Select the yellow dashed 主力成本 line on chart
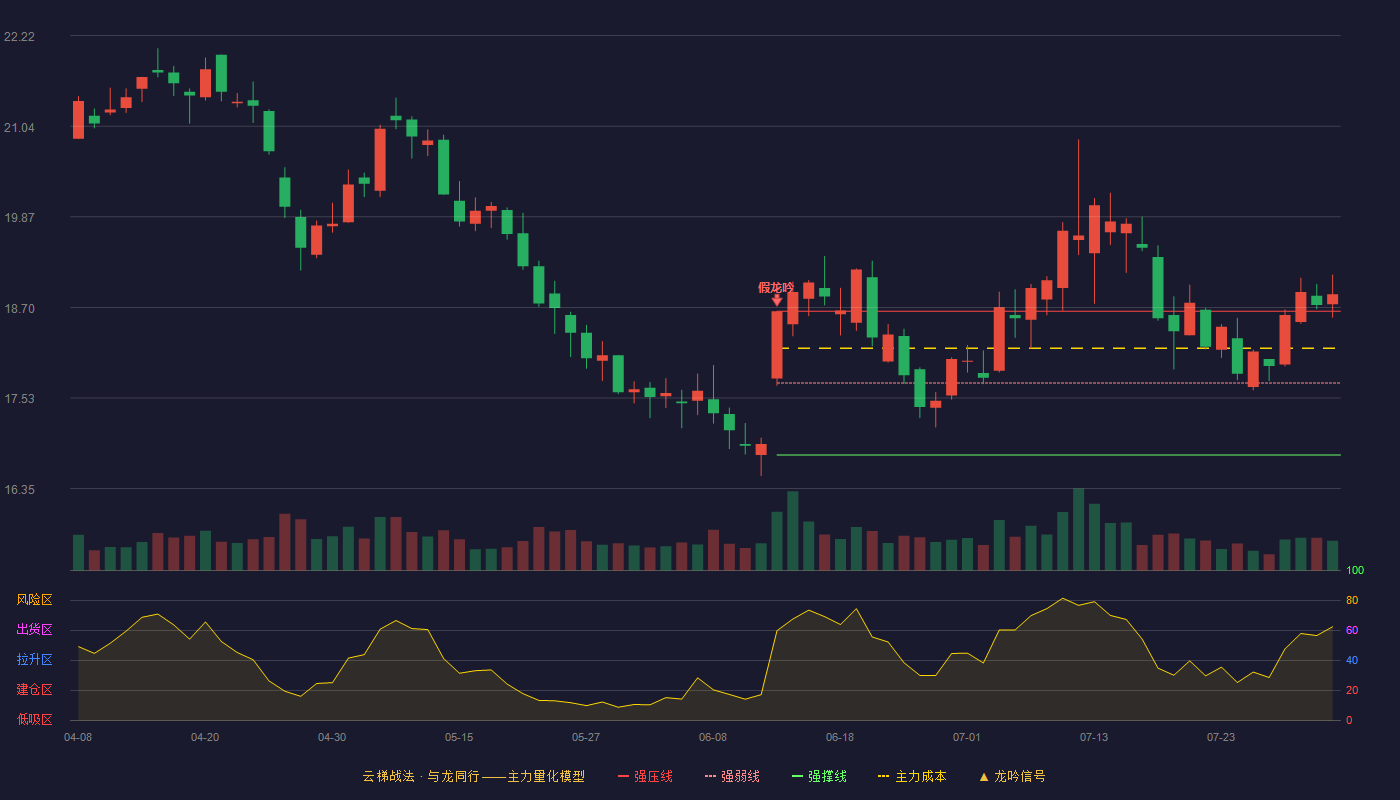Screen dimensions: 1400x800 point(1060,348)
